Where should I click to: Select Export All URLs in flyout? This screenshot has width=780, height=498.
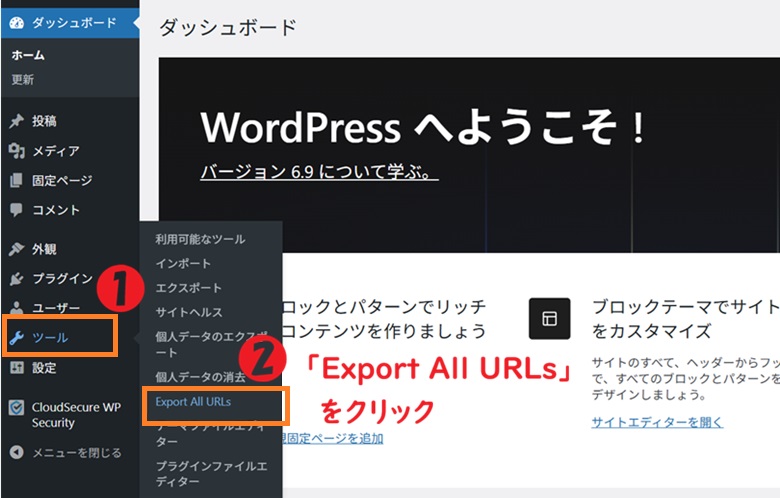click(193, 402)
